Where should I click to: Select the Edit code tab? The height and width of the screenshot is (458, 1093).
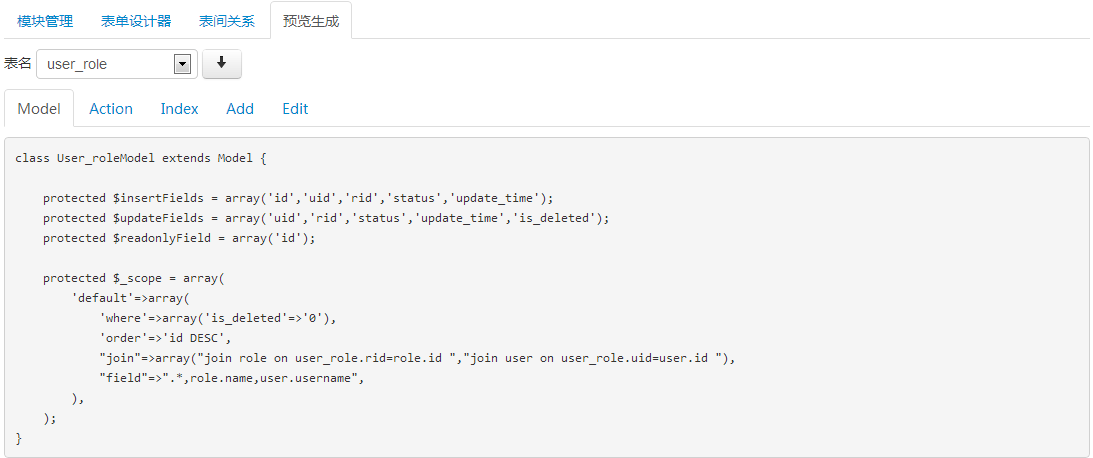point(295,109)
